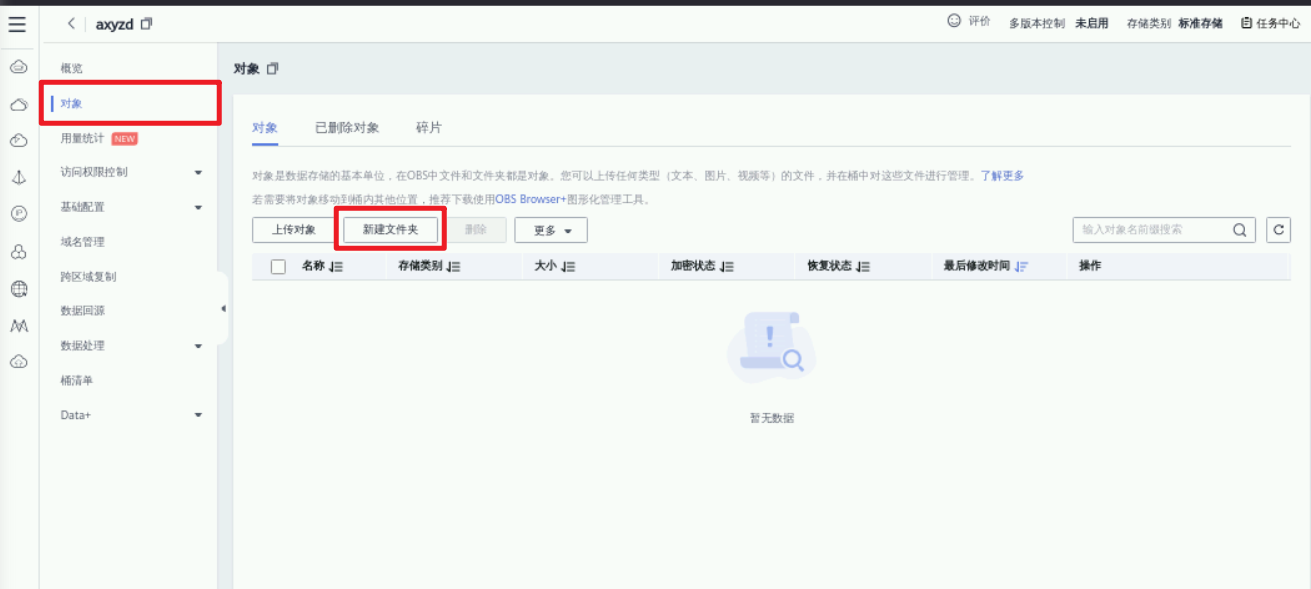1311x589 pixels.
Task: Click 未启用 multi-version control status
Action: [1092, 23]
